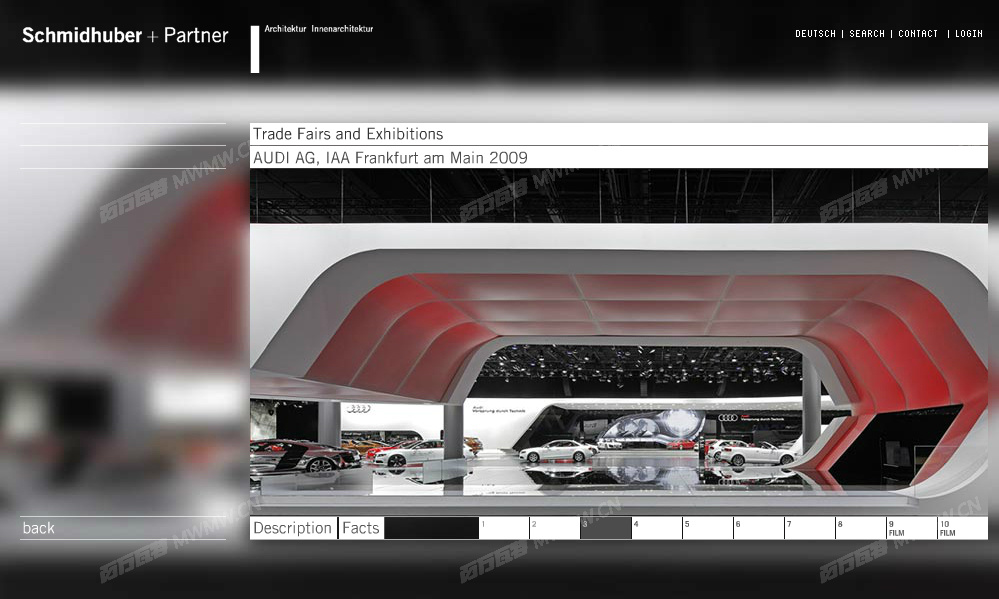Play slot 10 FILM

(963, 528)
